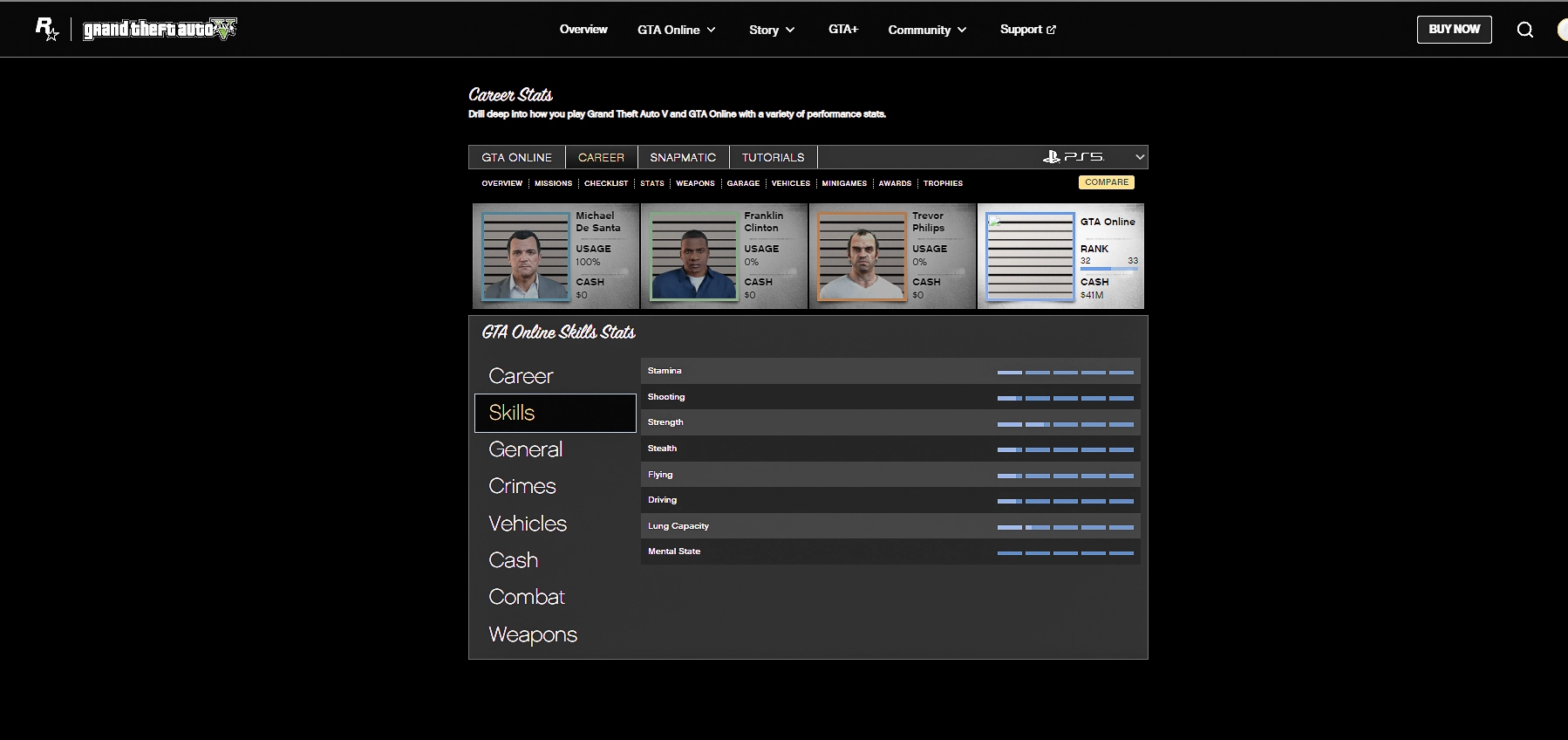
Task: Open the search magnifier icon
Action: [x=1524, y=30]
